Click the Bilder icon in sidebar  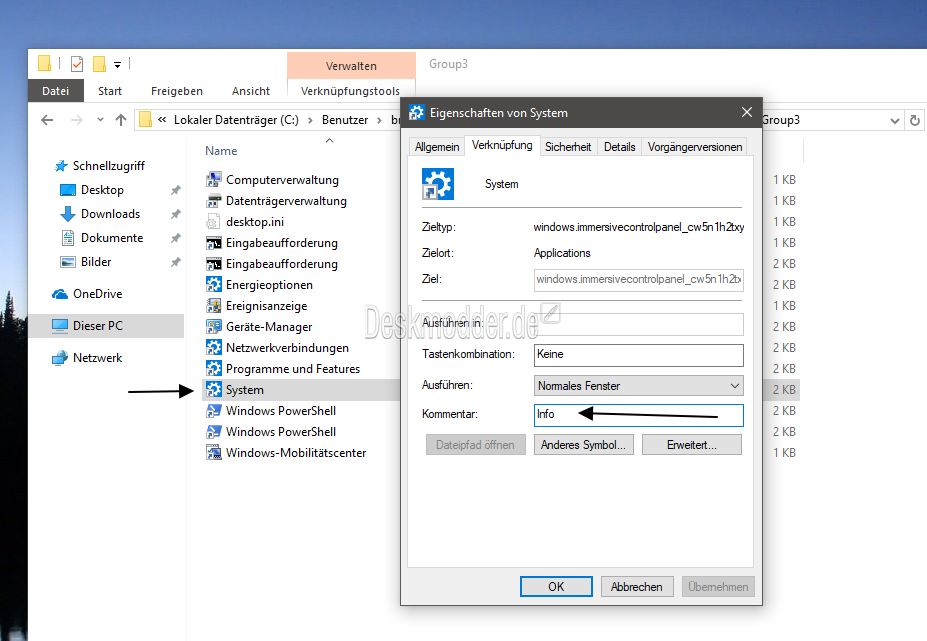pyautogui.click(x=68, y=262)
